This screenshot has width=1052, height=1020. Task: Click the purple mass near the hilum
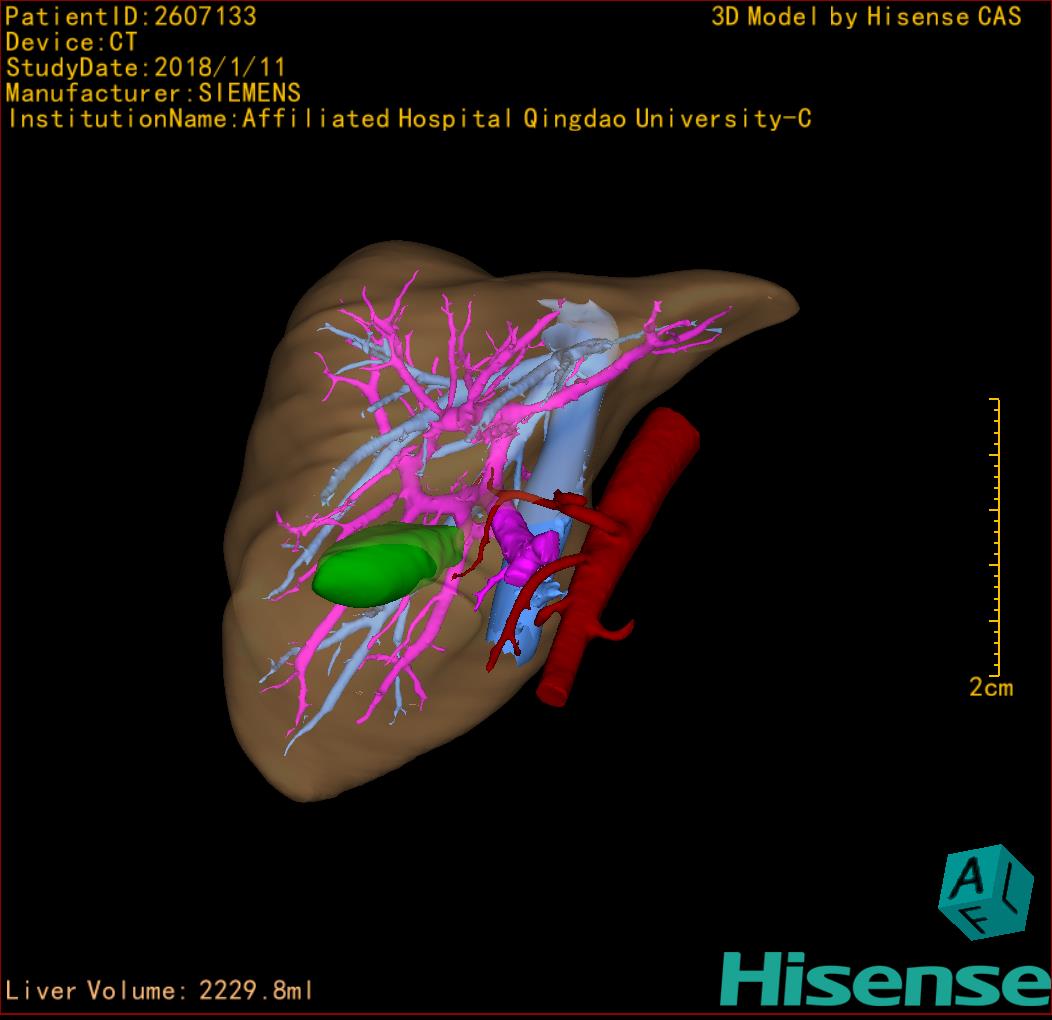[522, 545]
